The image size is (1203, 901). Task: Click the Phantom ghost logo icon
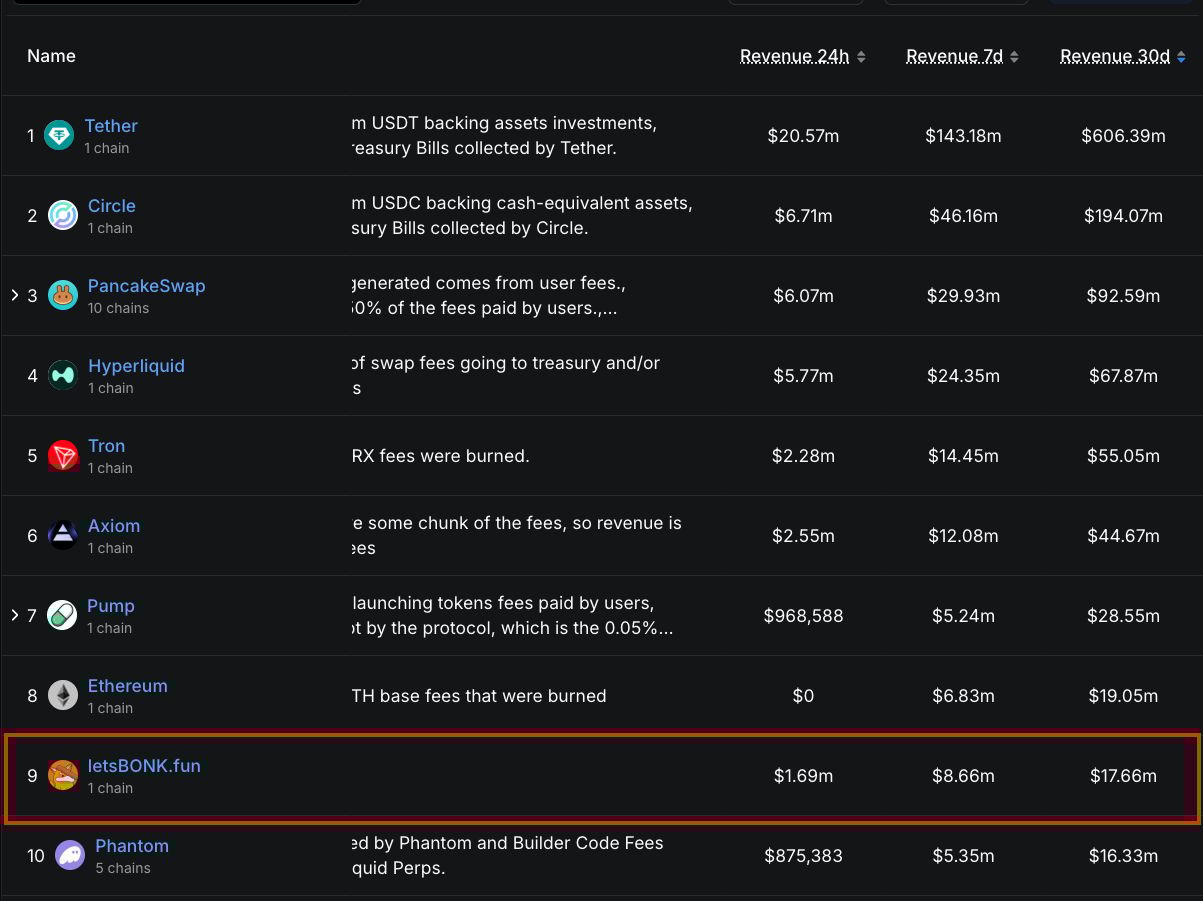click(x=70, y=855)
